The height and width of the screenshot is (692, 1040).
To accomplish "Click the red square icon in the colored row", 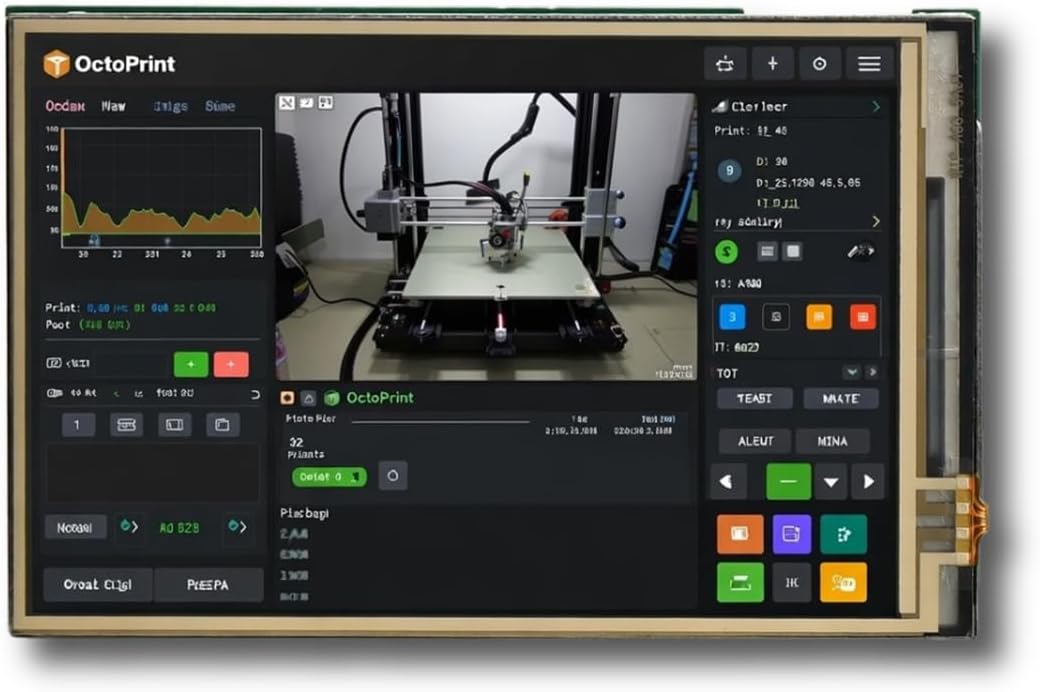I will coord(862,317).
